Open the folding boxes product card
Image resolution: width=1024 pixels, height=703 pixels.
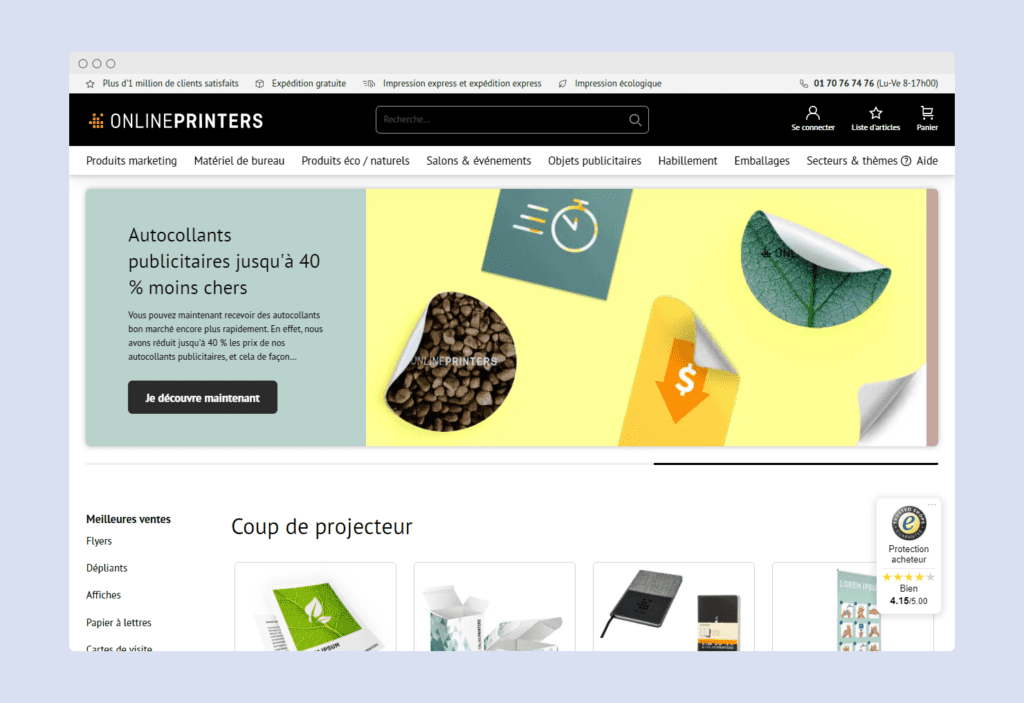494,607
